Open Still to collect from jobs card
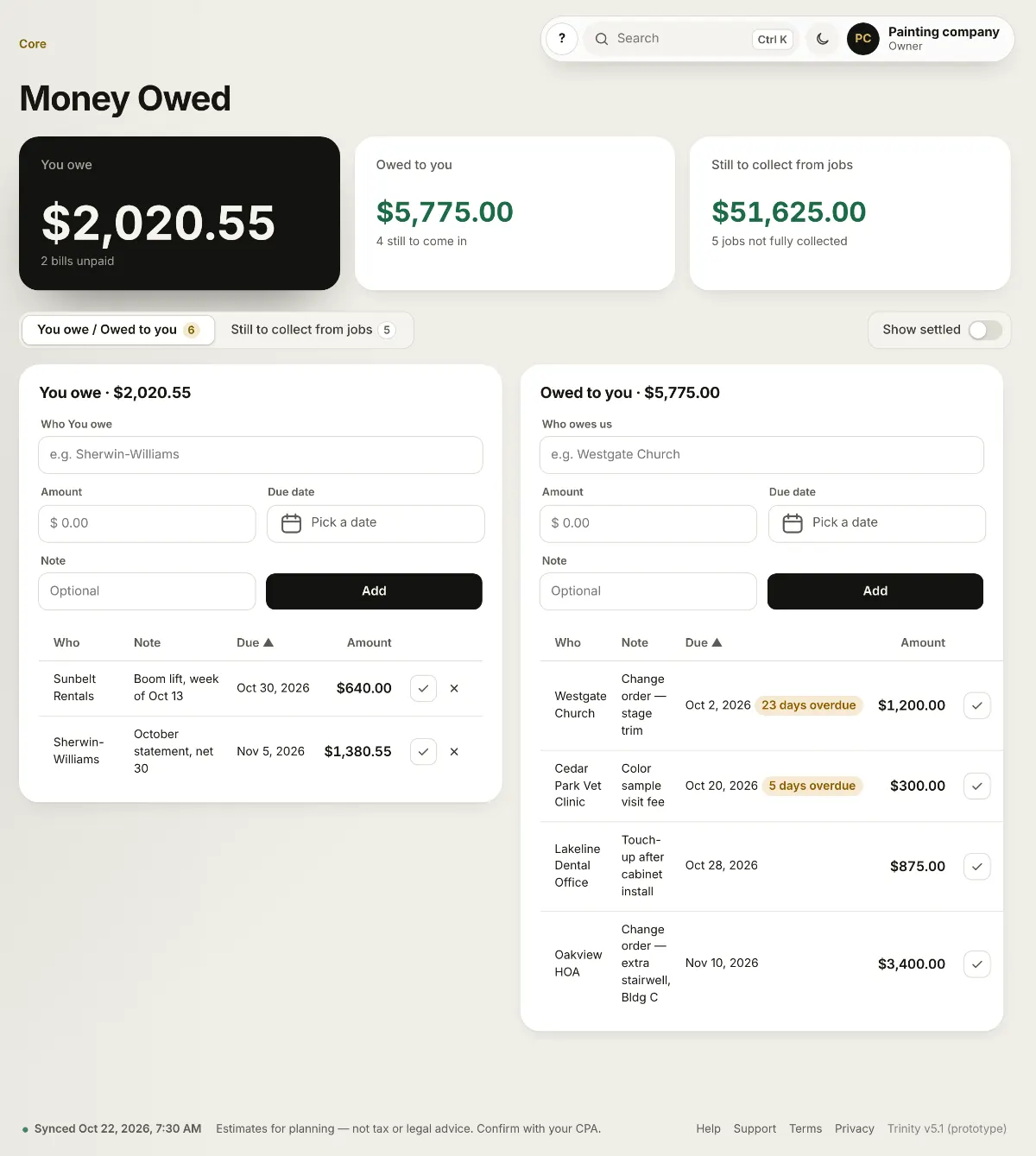The width and height of the screenshot is (1036, 1156). pyautogui.click(x=850, y=213)
